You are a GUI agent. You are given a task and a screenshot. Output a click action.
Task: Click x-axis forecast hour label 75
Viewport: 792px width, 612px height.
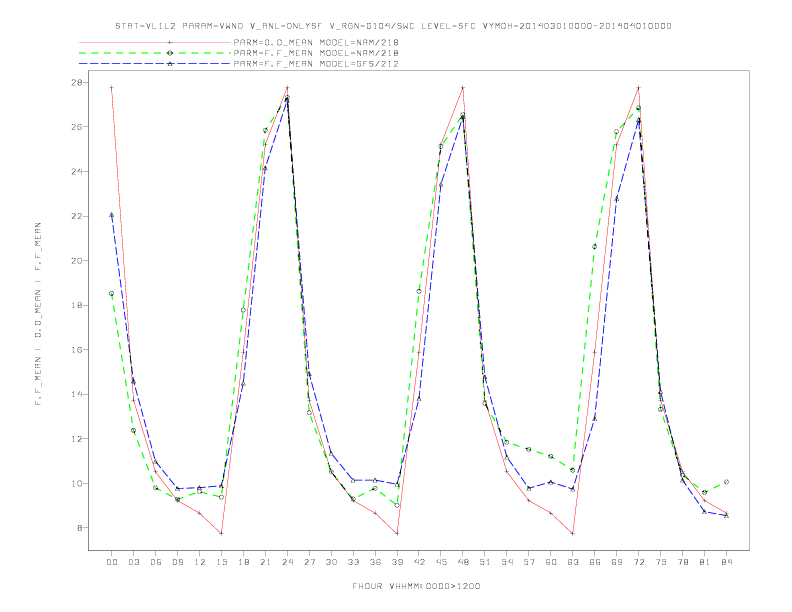[x=661, y=562]
